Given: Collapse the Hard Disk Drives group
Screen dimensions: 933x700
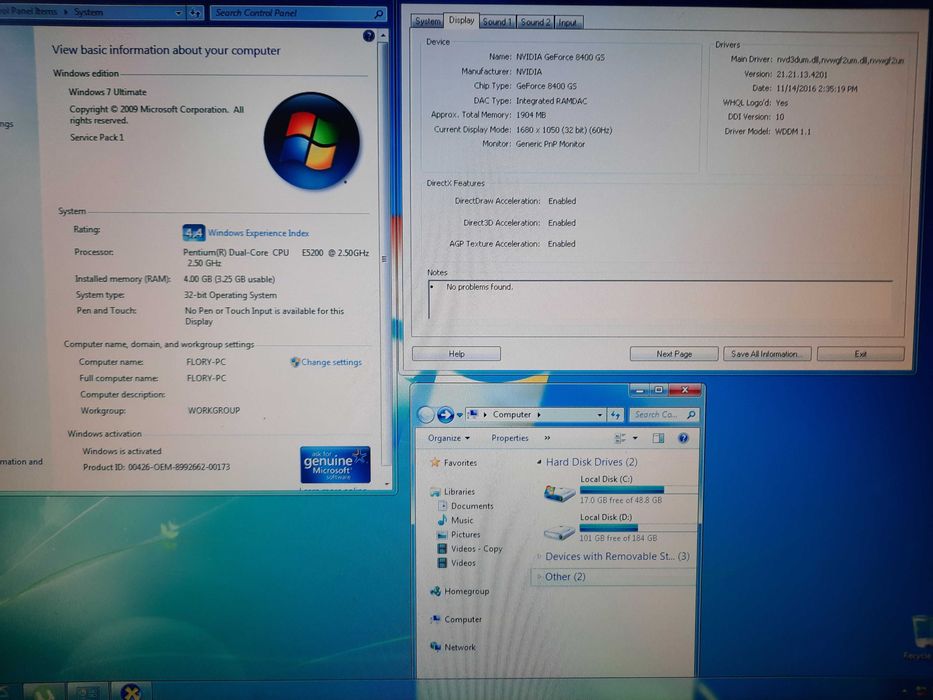Looking at the screenshot, I should [x=539, y=462].
